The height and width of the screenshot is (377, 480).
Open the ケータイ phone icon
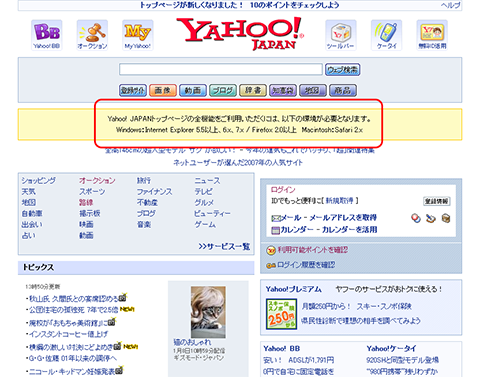click(x=386, y=35)
